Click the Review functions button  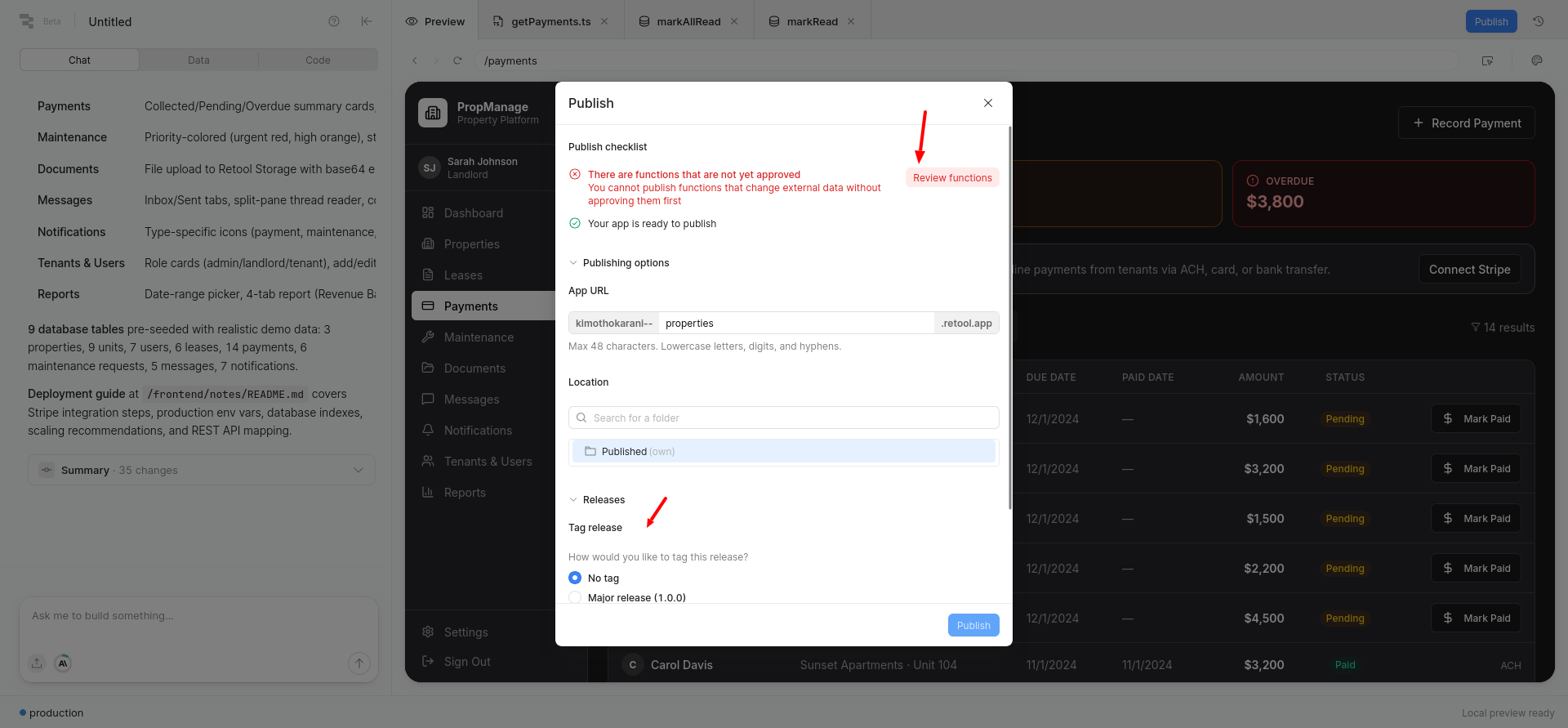pyautogui.click(x=952, y=177)
